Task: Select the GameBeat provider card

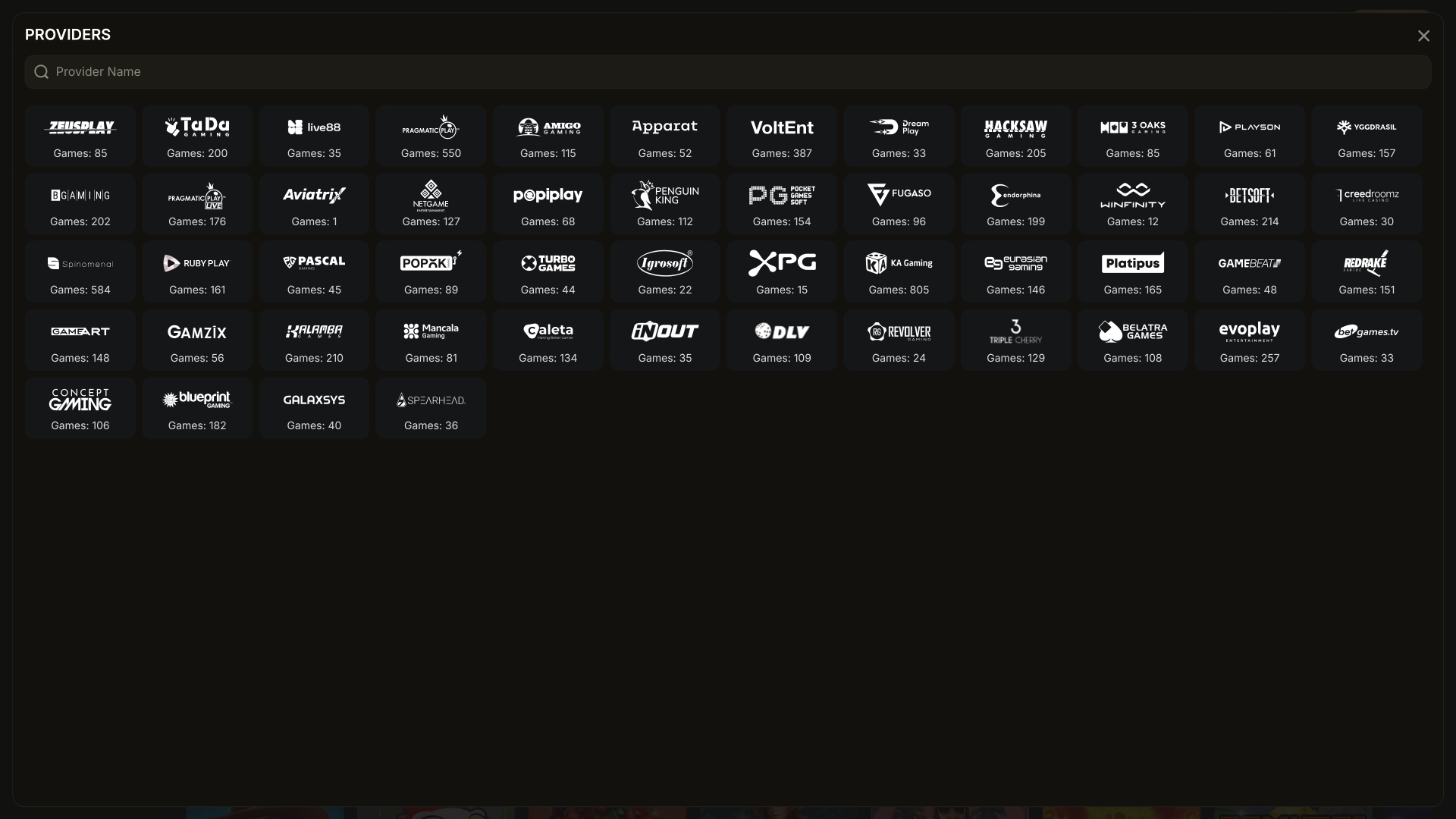Action: (x=1250, y=272)
